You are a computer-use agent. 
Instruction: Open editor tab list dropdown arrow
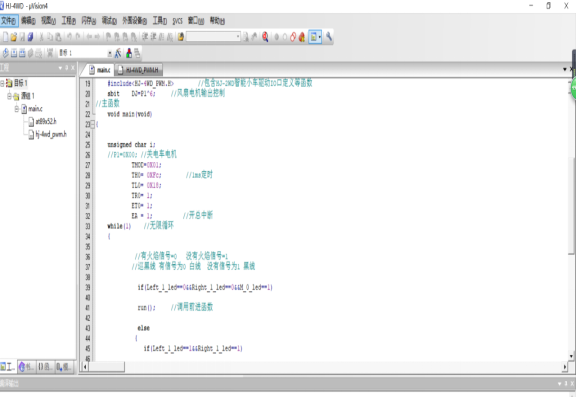click(x=565, y=69)
